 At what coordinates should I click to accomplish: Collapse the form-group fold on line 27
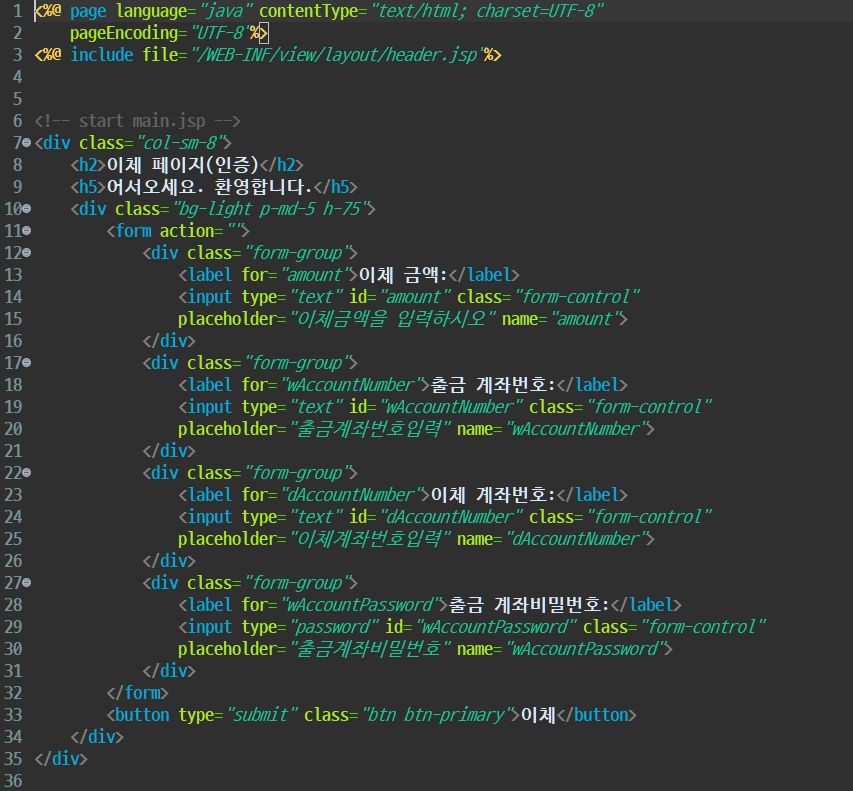27,583
